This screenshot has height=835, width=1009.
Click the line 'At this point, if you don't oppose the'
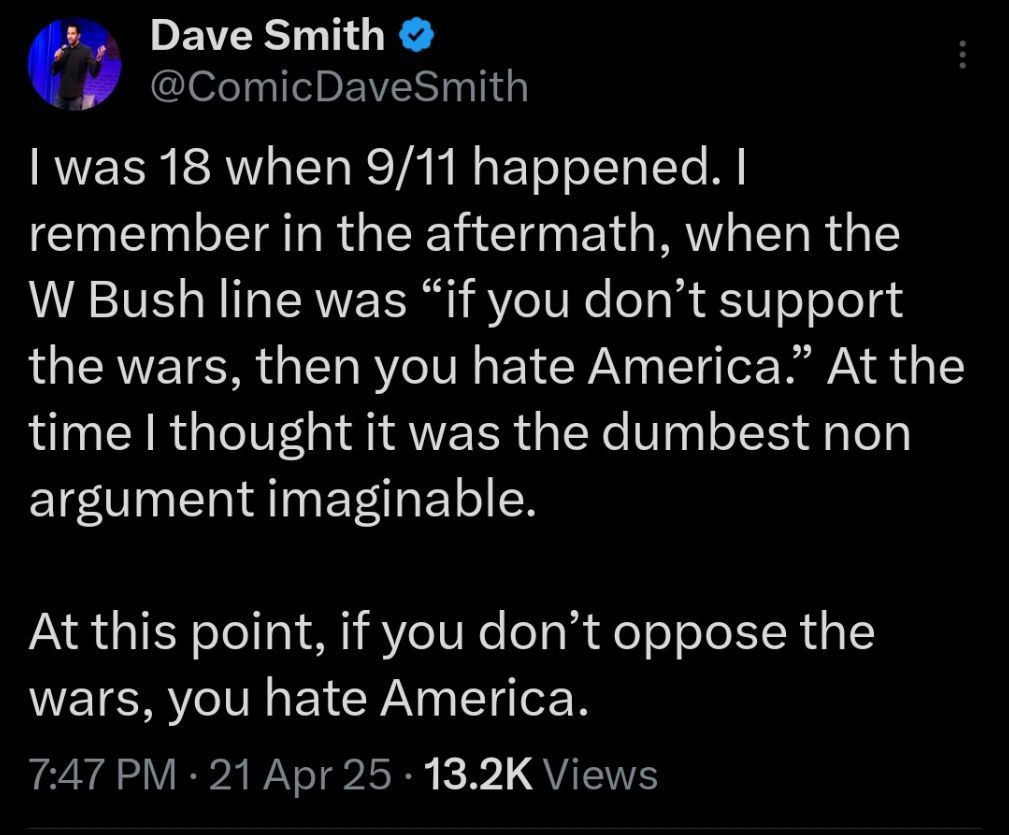pyautogui.click(x=452, y=633)
